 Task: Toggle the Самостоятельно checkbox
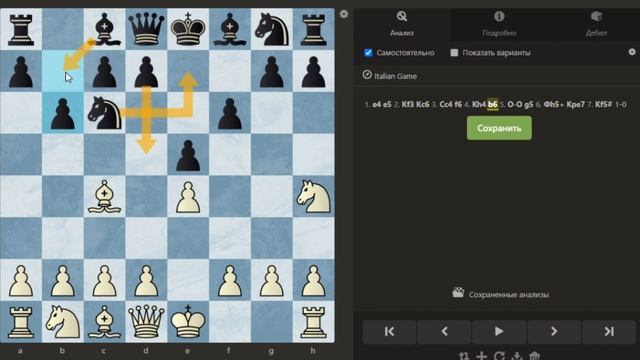pos(368,53)
